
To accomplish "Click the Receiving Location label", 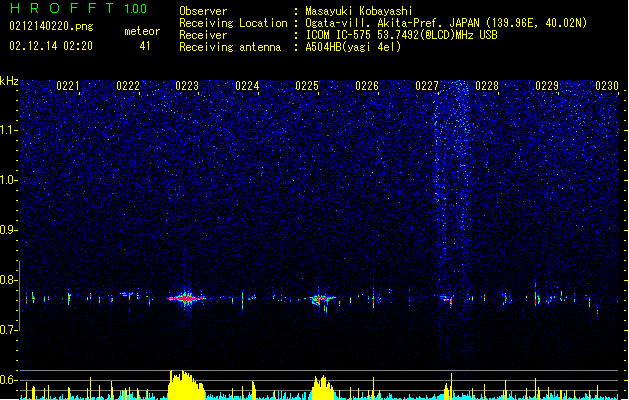I will [233, 23].
